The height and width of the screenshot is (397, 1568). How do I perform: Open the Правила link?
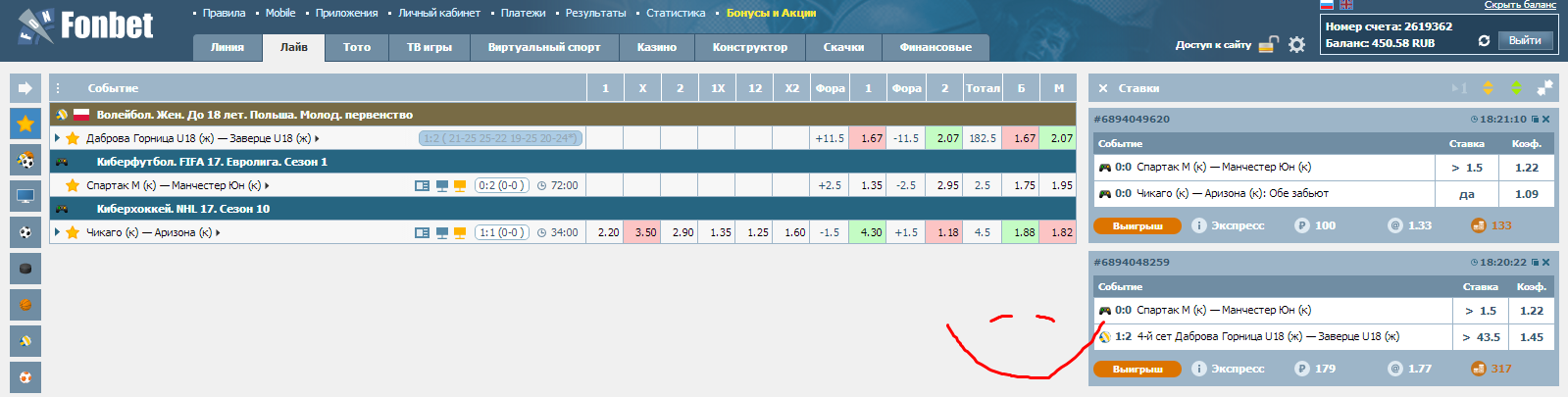pyautogui.click(x=224, y=13)
